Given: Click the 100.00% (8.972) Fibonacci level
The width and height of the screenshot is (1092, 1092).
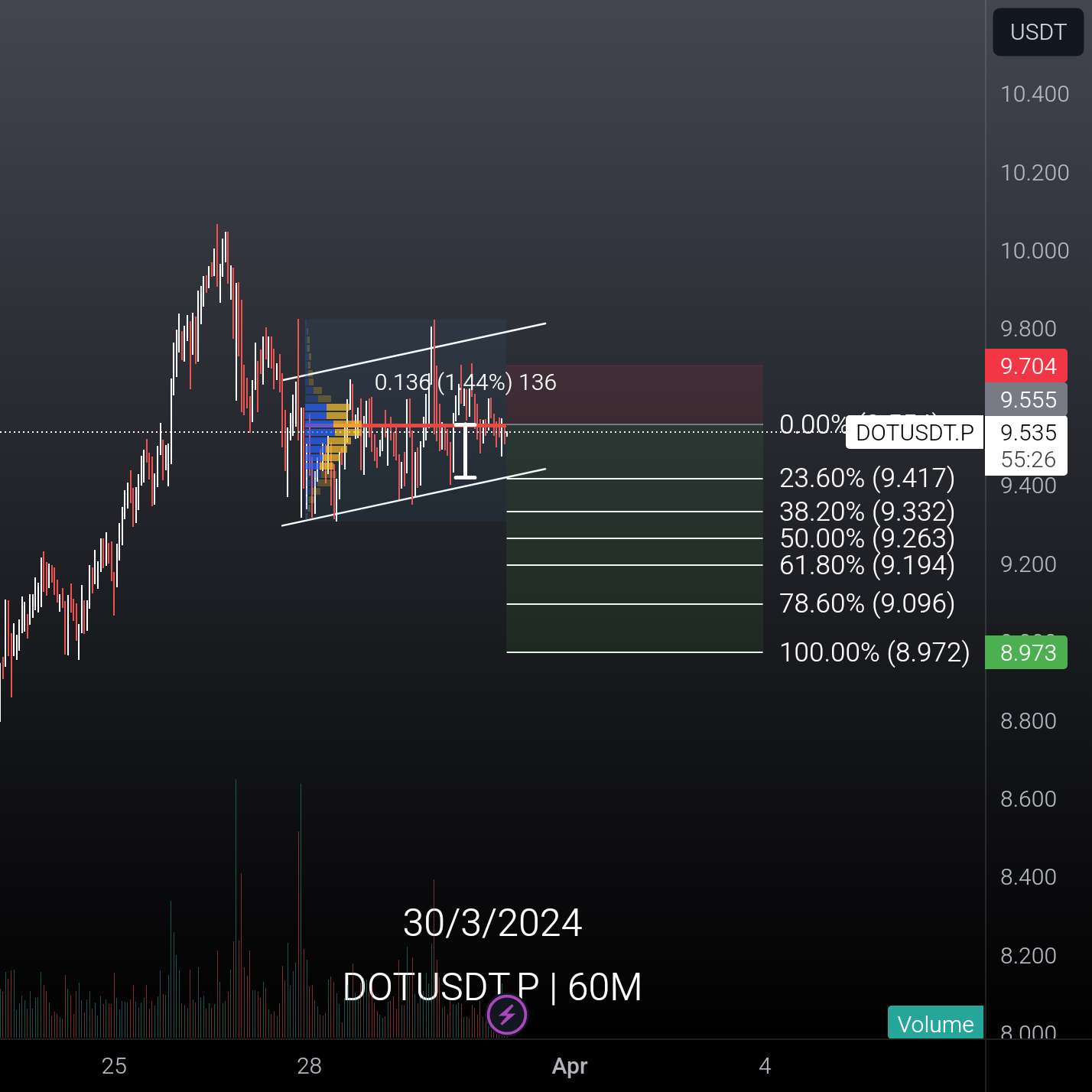Looking at the screenshot, I should click(x=874, y=652).
